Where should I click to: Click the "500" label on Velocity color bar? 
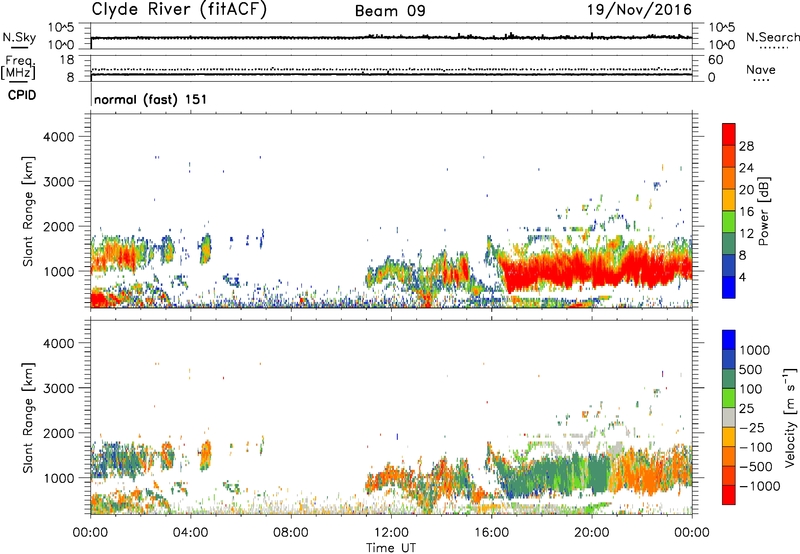751,369
